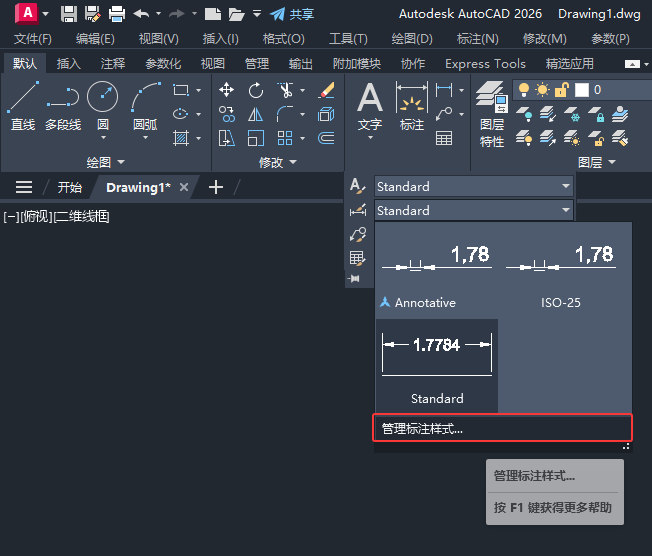
Task: Expand the Draw (绘图) panel
Action: point(106,162)
